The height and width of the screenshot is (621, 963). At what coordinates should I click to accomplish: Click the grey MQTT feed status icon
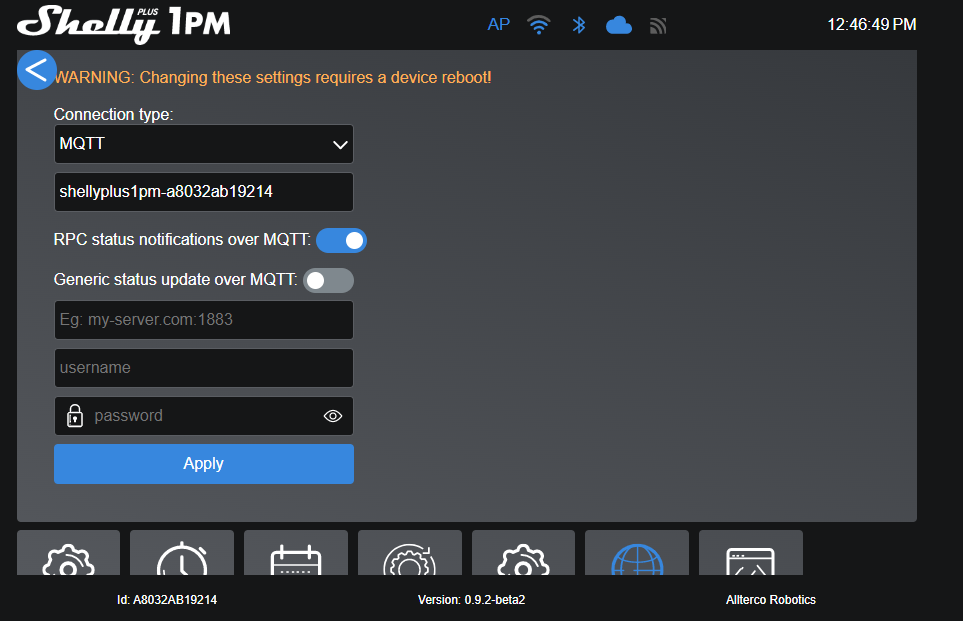pos(658,25)
